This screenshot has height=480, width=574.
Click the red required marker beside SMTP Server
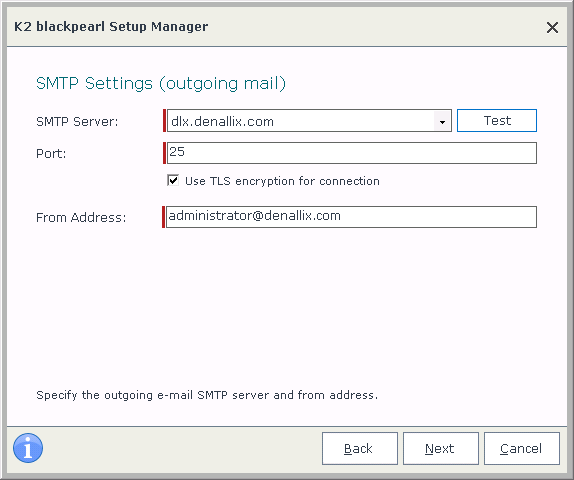coord(164,120)
